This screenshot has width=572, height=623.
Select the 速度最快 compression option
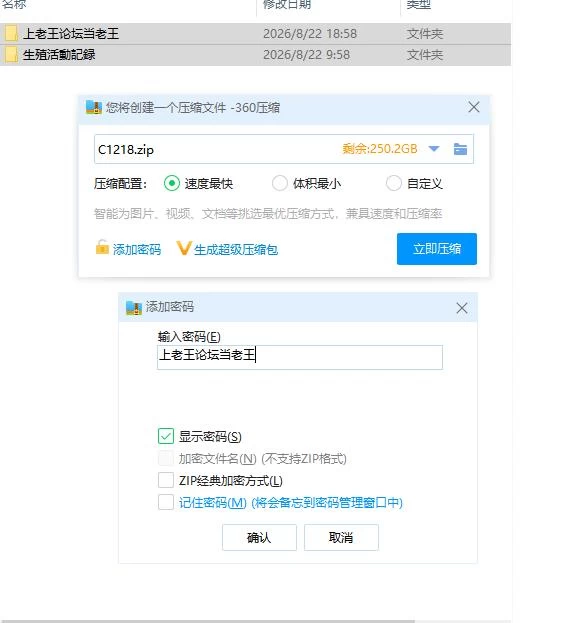tap(172, 183)
